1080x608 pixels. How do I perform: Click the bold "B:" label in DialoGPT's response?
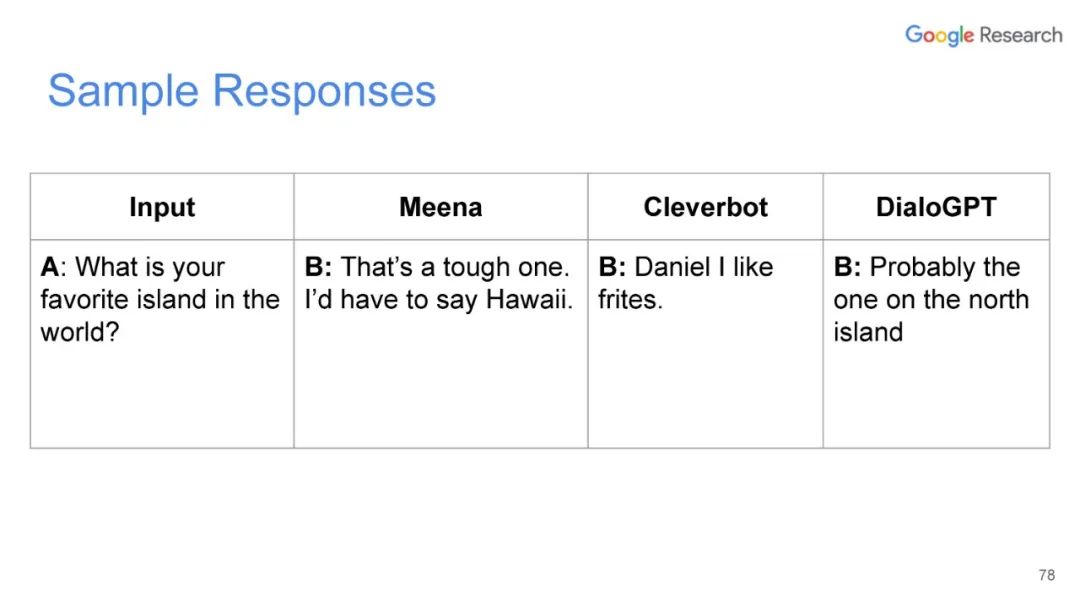pos(847,267)
